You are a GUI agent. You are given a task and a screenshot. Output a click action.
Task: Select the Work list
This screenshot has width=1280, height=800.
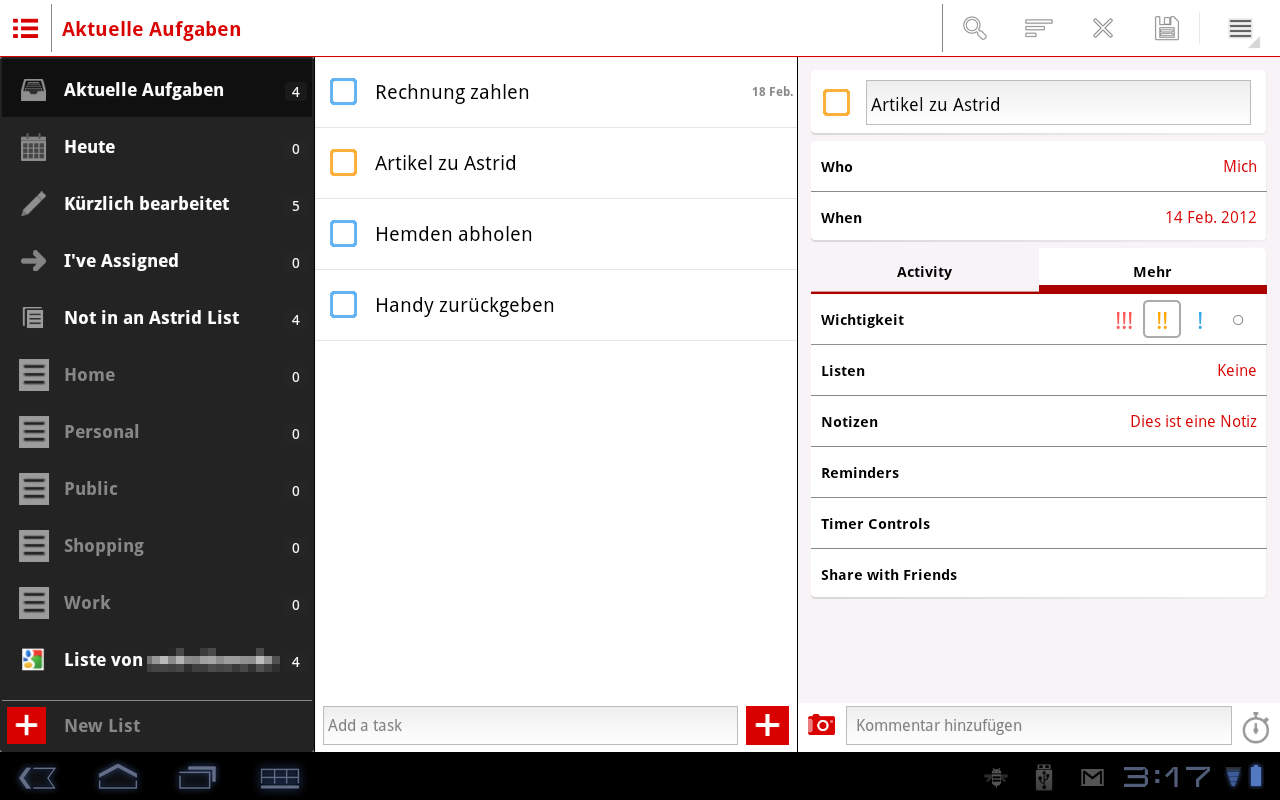pos(157,603)
